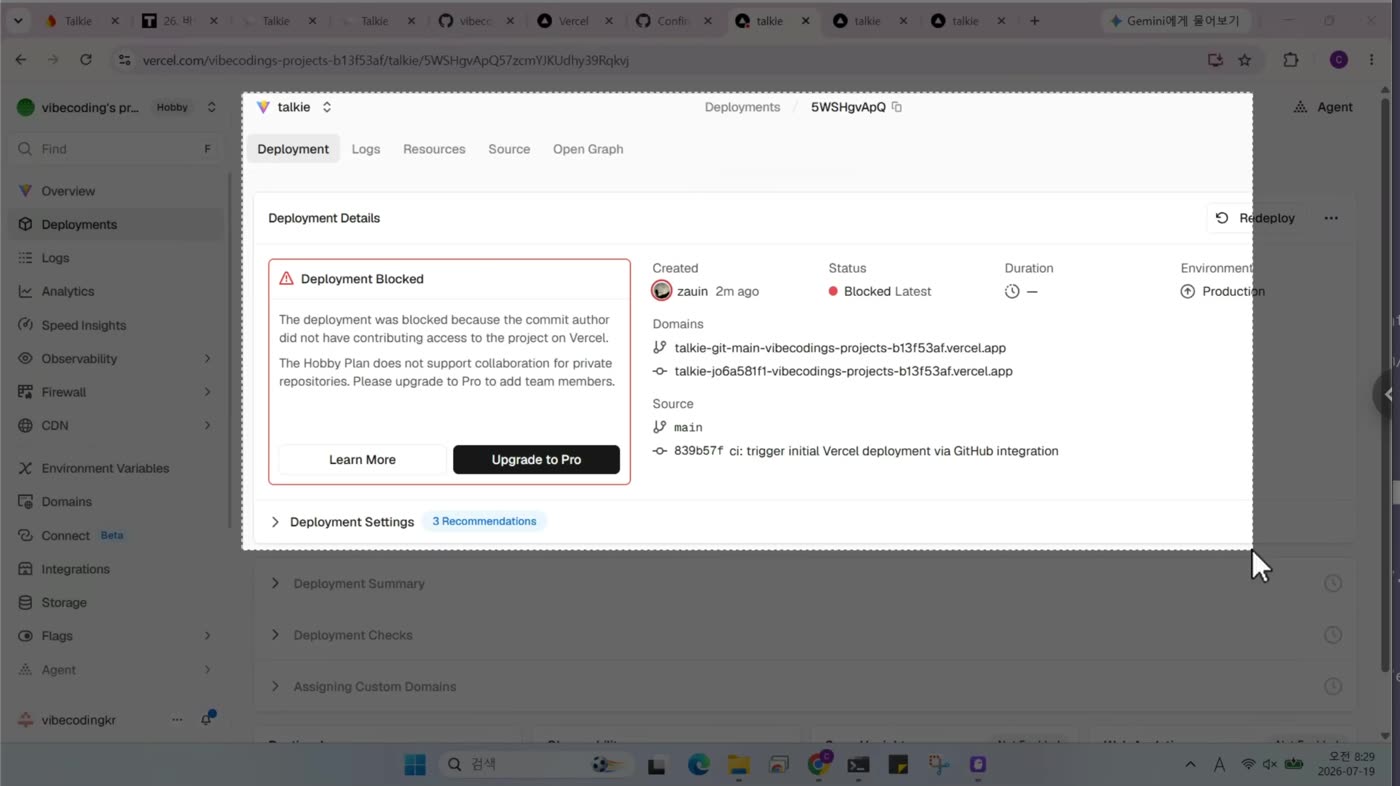Open the deployment more-options ellipsis menu
This screenshot has height=786, width=1400.
(x=1330, y=218)
